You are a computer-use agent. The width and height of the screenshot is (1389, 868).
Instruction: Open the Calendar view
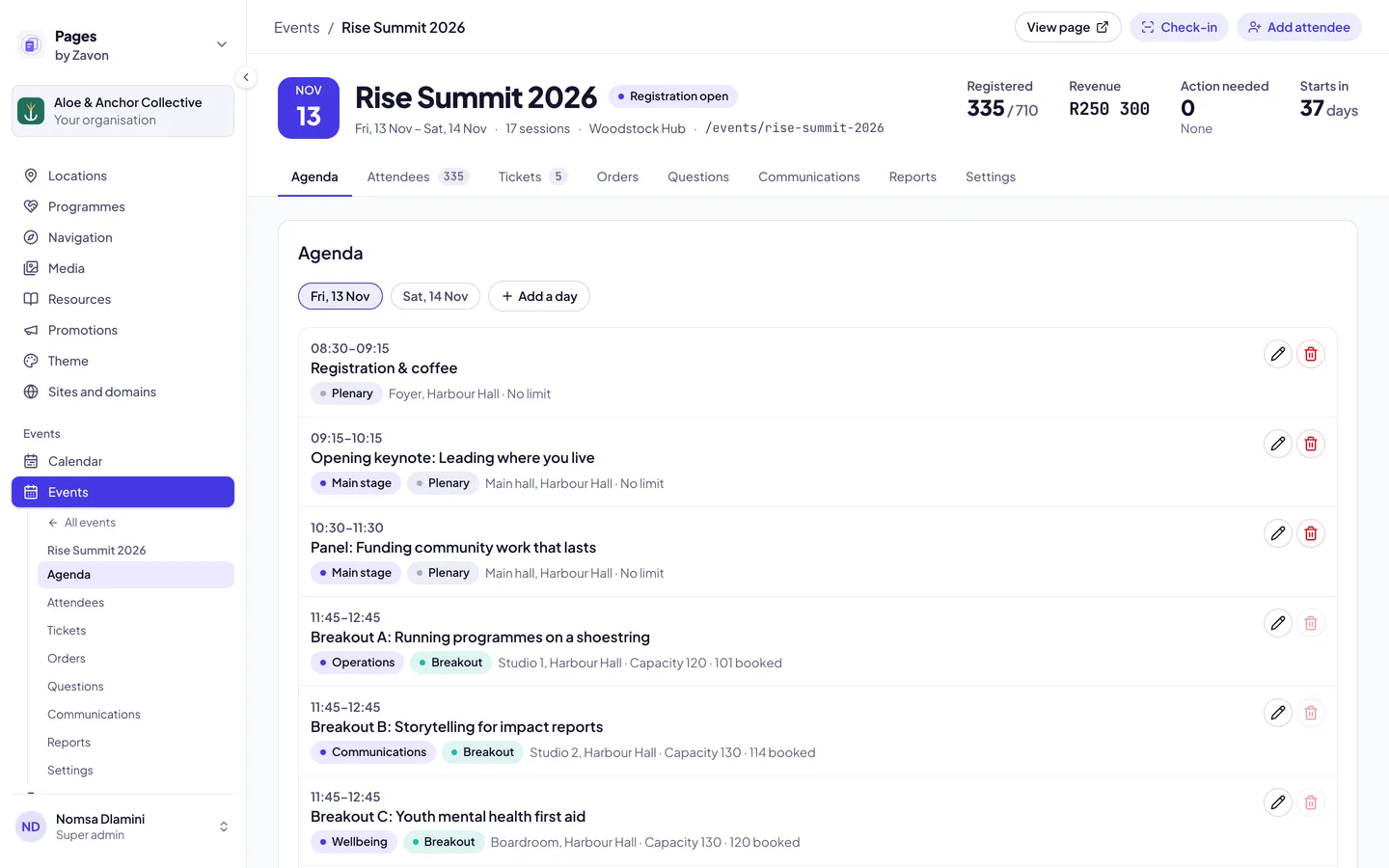[123, 461]
